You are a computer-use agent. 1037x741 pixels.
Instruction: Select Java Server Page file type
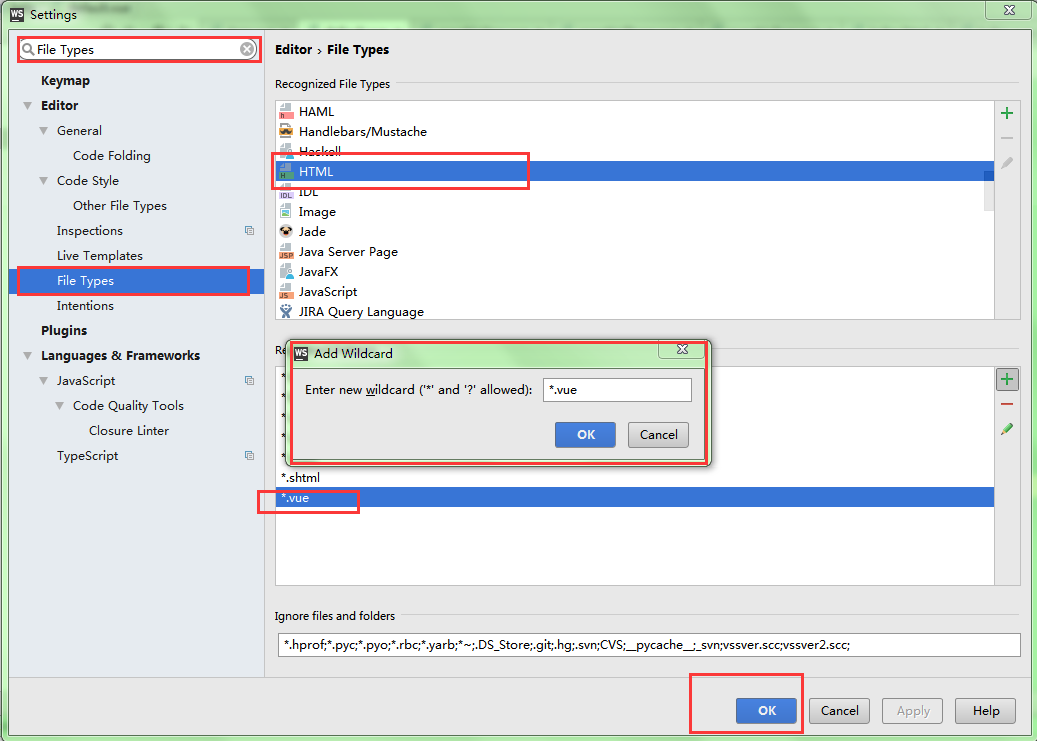(634, 251)
